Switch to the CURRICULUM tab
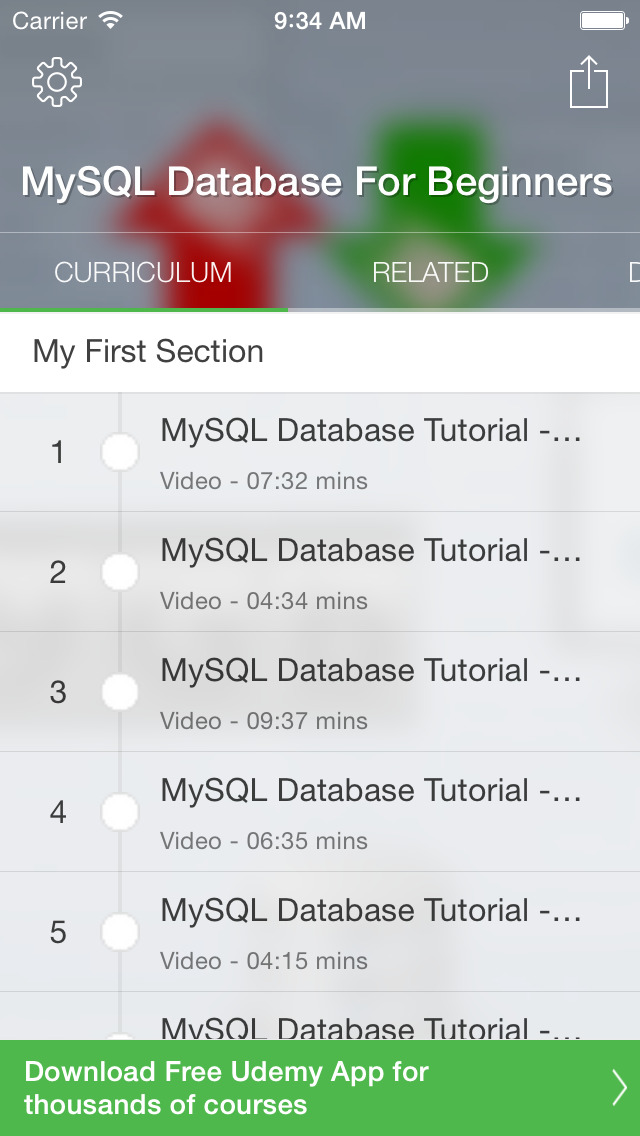Screen dimensions: 640x1136 point(143,272)
